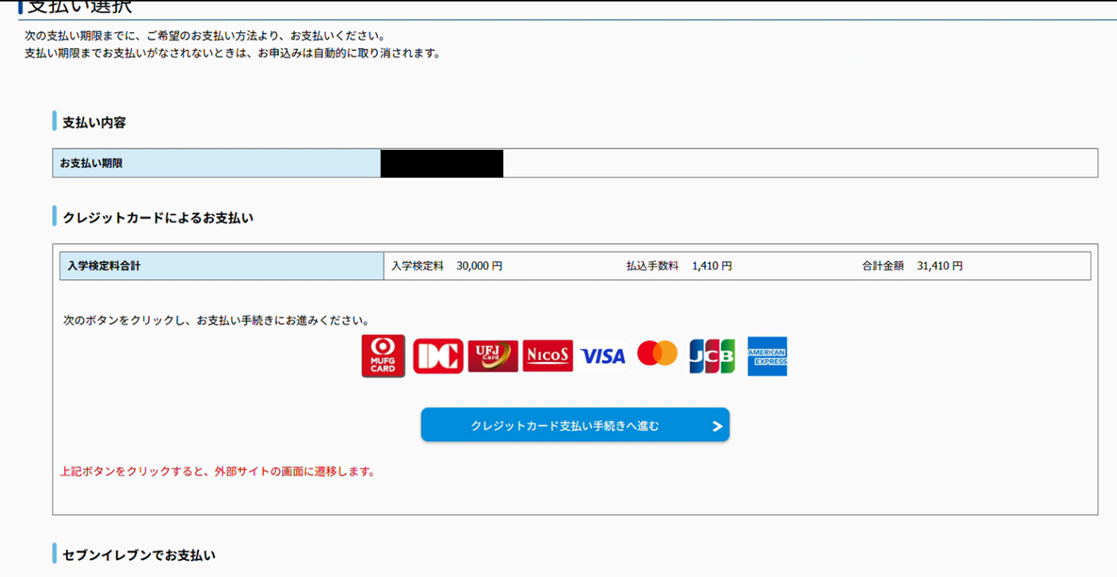Click the クレジットカードによるお支払い heading
The width and height of the screenshot is (1117, 577).
click(x=158, y=217)
